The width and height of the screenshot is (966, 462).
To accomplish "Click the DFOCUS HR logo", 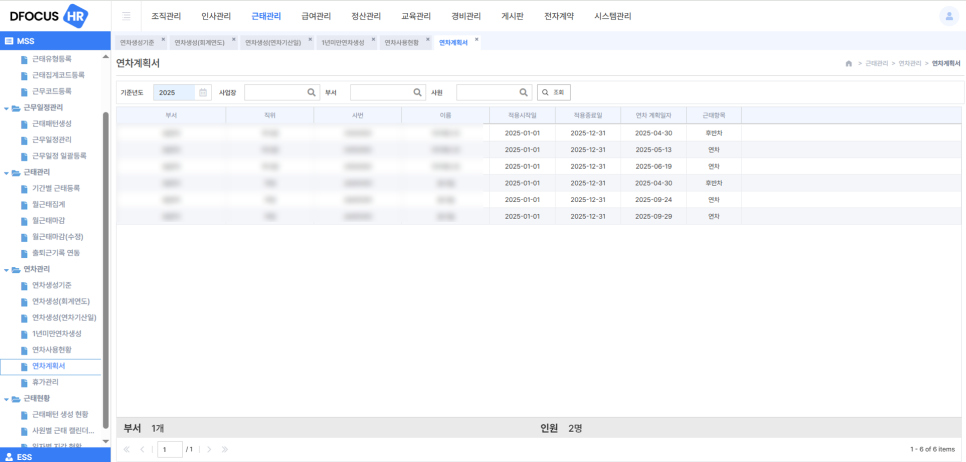I will 49,16.
